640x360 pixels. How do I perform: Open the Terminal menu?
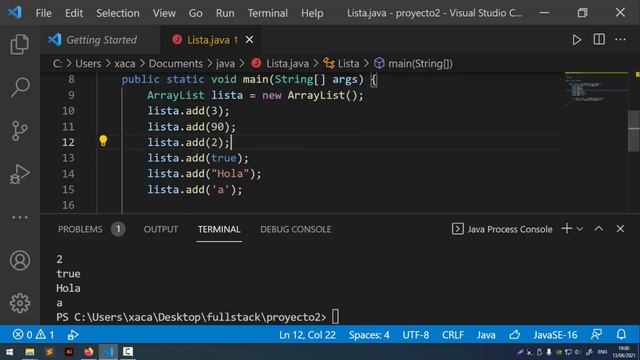(x=267, y=13)
